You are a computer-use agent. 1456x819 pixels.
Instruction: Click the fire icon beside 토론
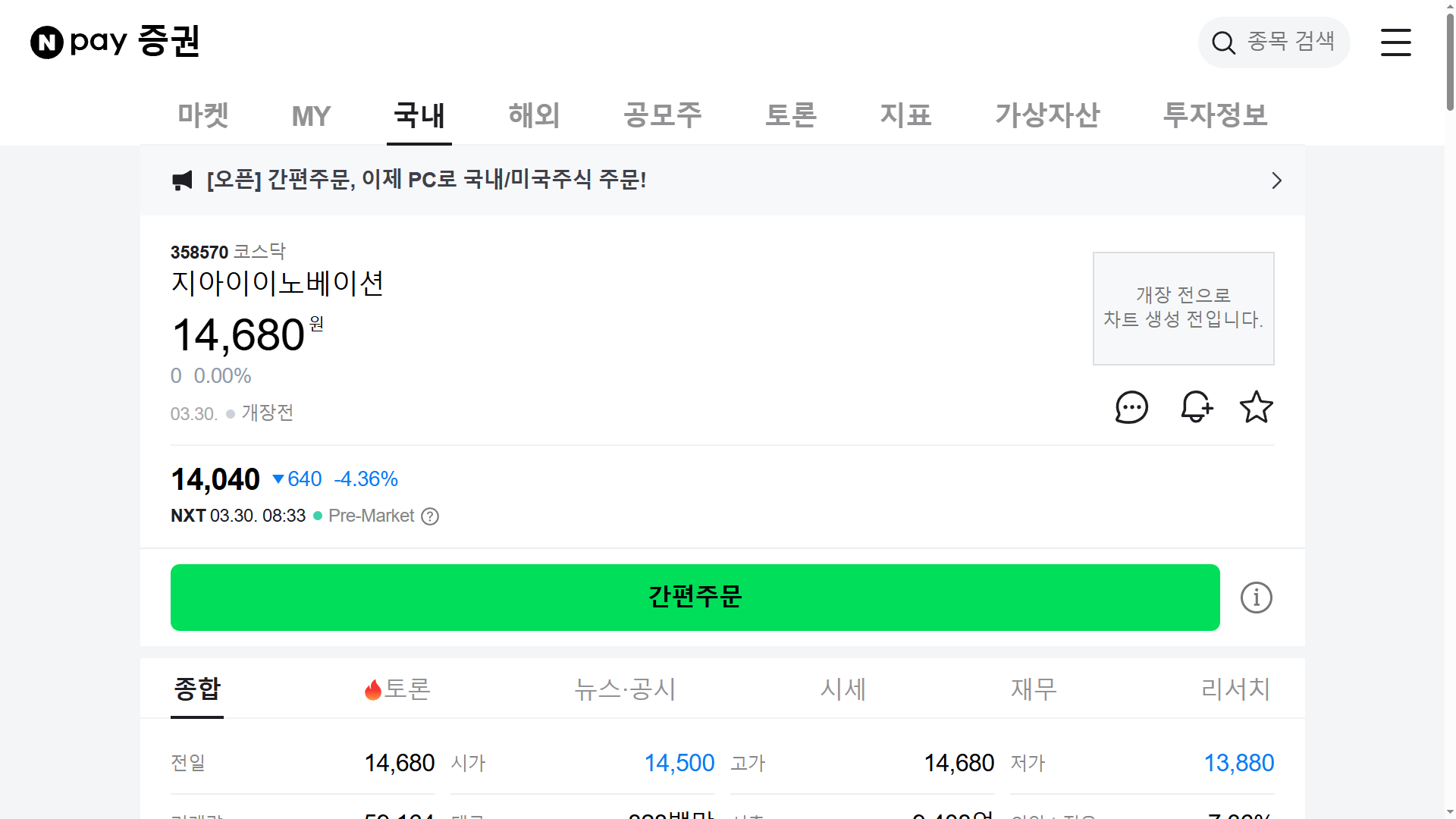(373, 689)
